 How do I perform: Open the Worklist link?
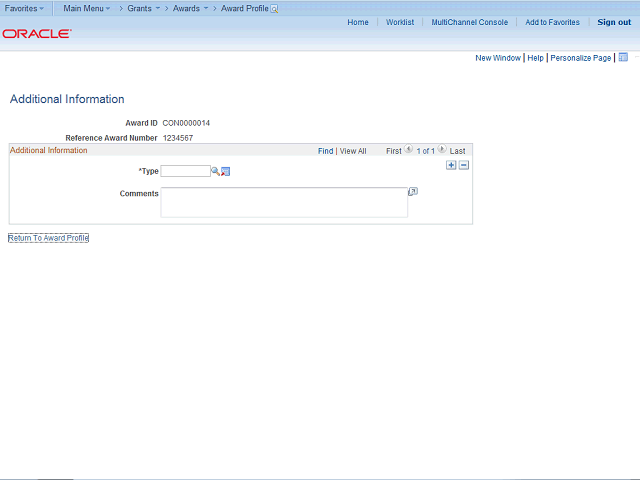[x=400, y=22]
